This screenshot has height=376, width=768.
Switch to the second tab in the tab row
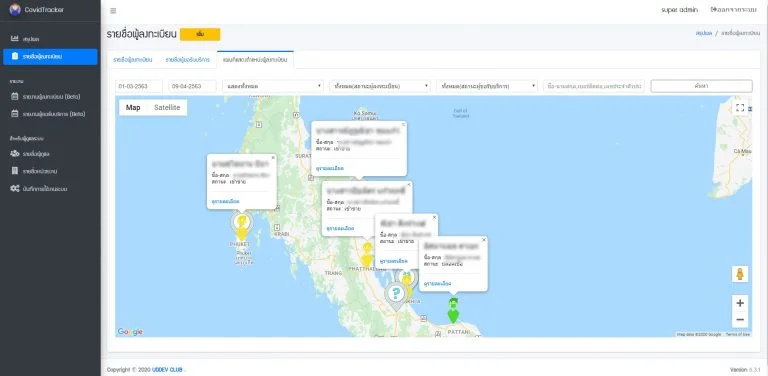pos(188,60)
